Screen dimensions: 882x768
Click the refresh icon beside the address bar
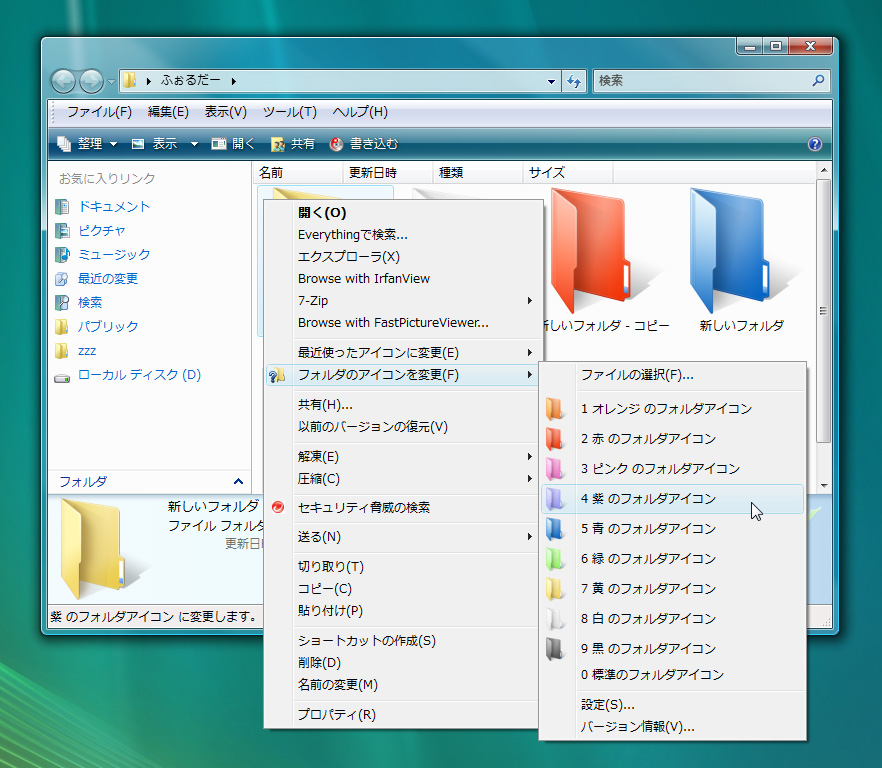[x=573, y=81]
